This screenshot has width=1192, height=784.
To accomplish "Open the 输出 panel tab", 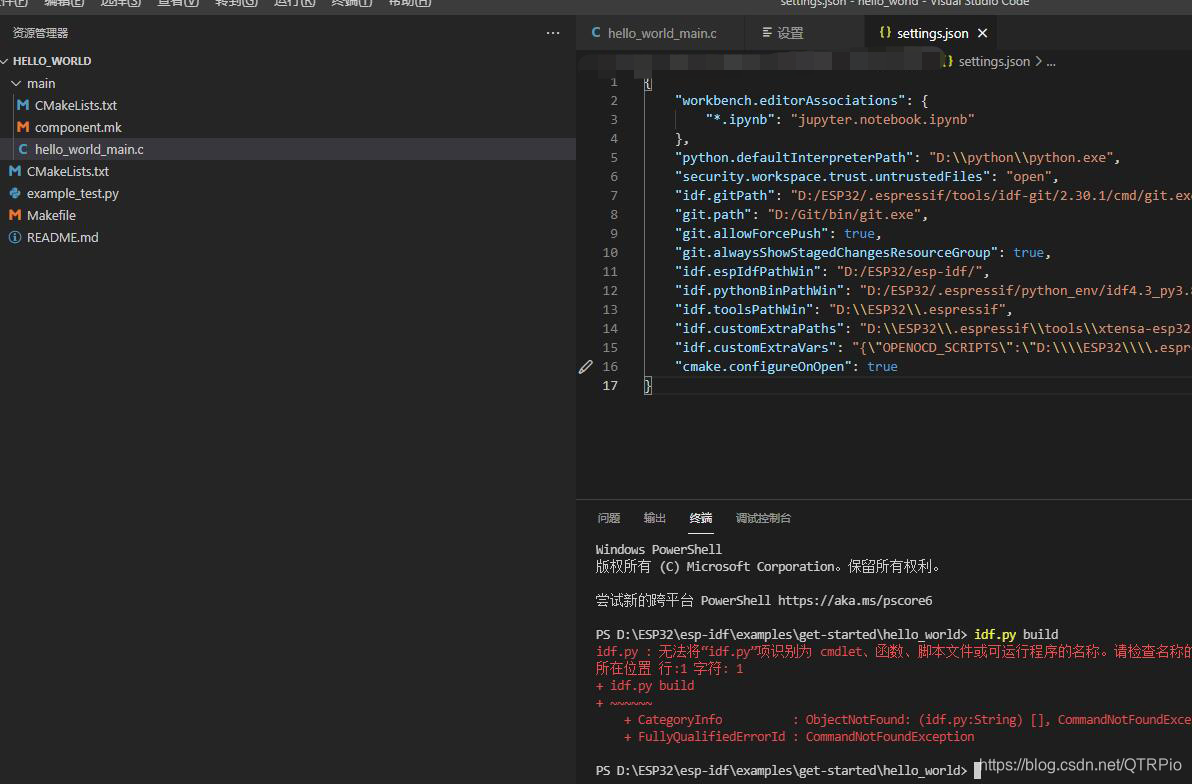I will click(655, 518).
